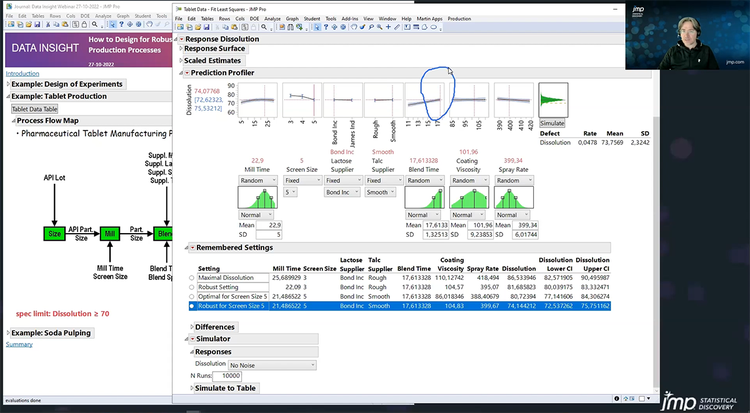Click the red triangle next to Response Dissolution
This screenshot has height=413, width=750.
pos(181,38)
